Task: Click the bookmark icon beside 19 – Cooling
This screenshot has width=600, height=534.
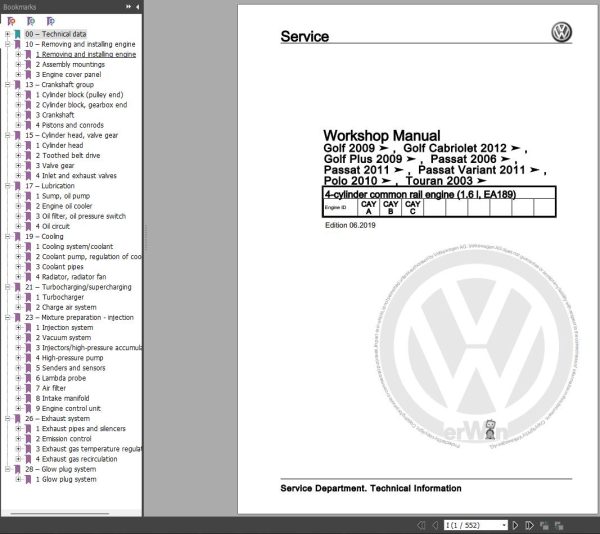Action: click(x=17, y=236)
